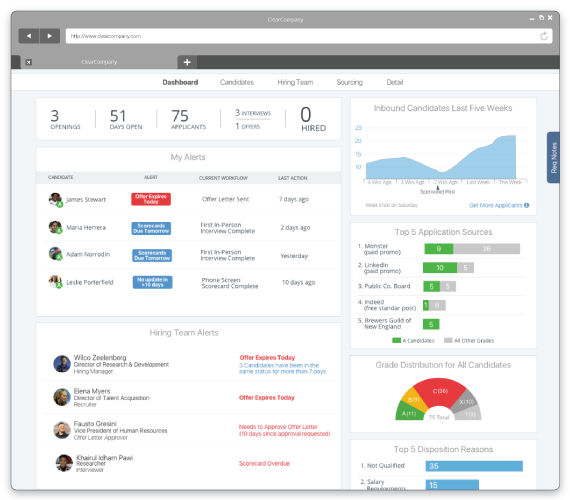Click the browser back arrow button

point(29,36)
